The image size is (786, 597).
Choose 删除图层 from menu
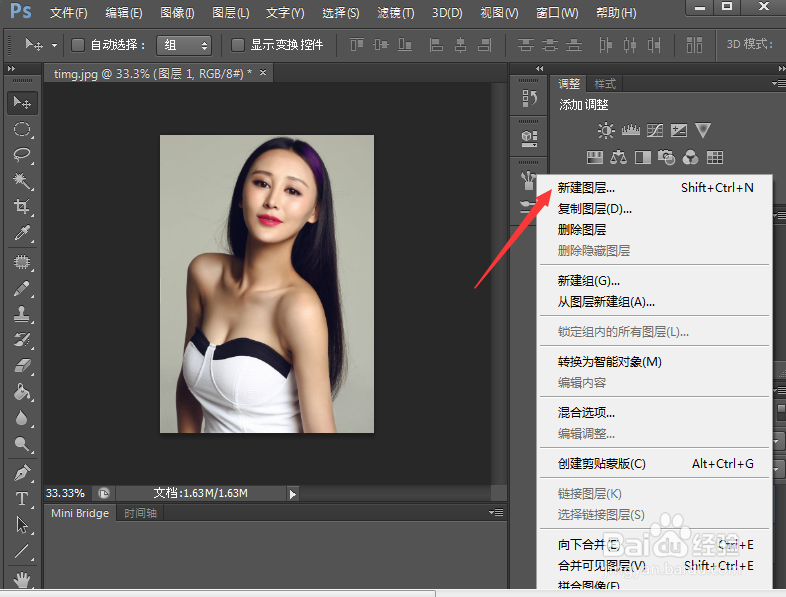coord(655,230)
